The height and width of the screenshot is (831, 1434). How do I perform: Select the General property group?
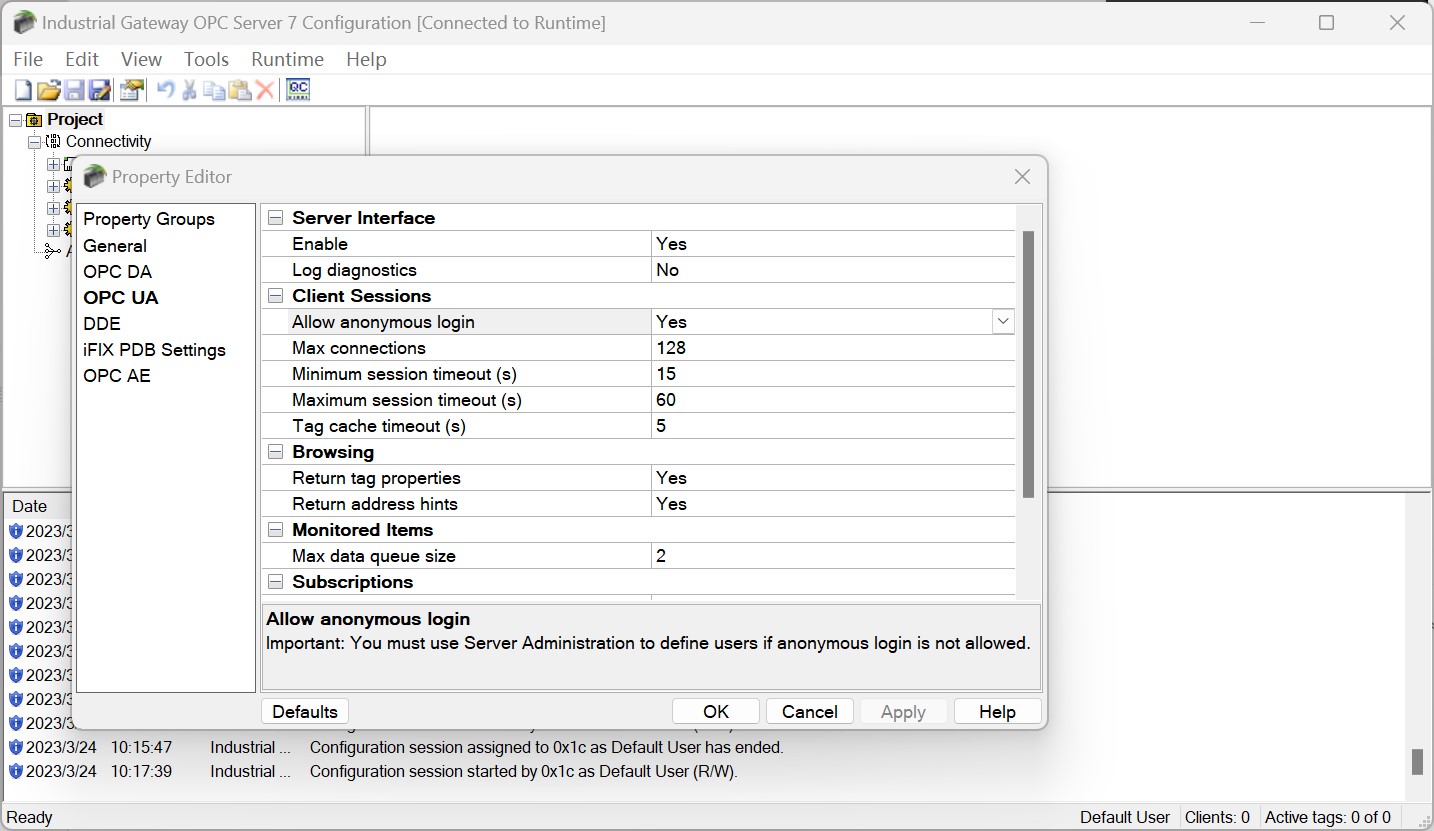pyautogui.click(x=115, y=246)
